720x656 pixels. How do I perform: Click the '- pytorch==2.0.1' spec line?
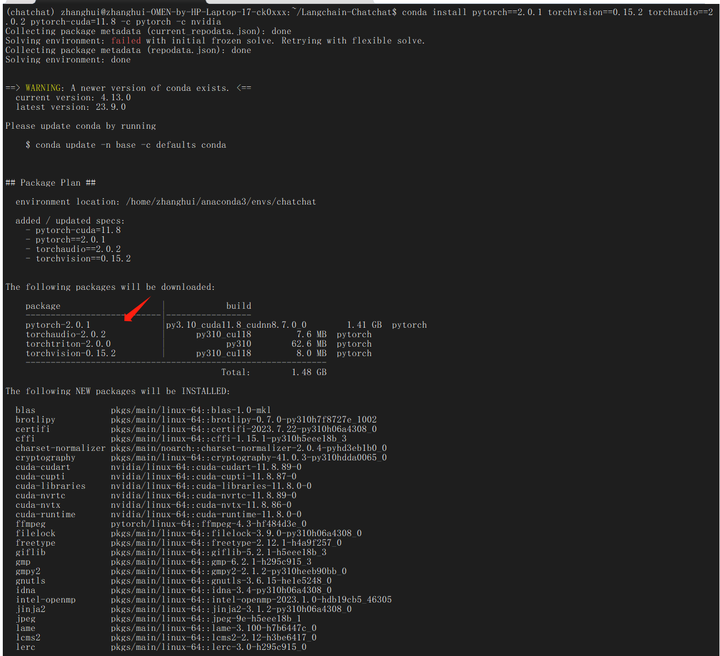pyautogui.click(x=66, y=240)
